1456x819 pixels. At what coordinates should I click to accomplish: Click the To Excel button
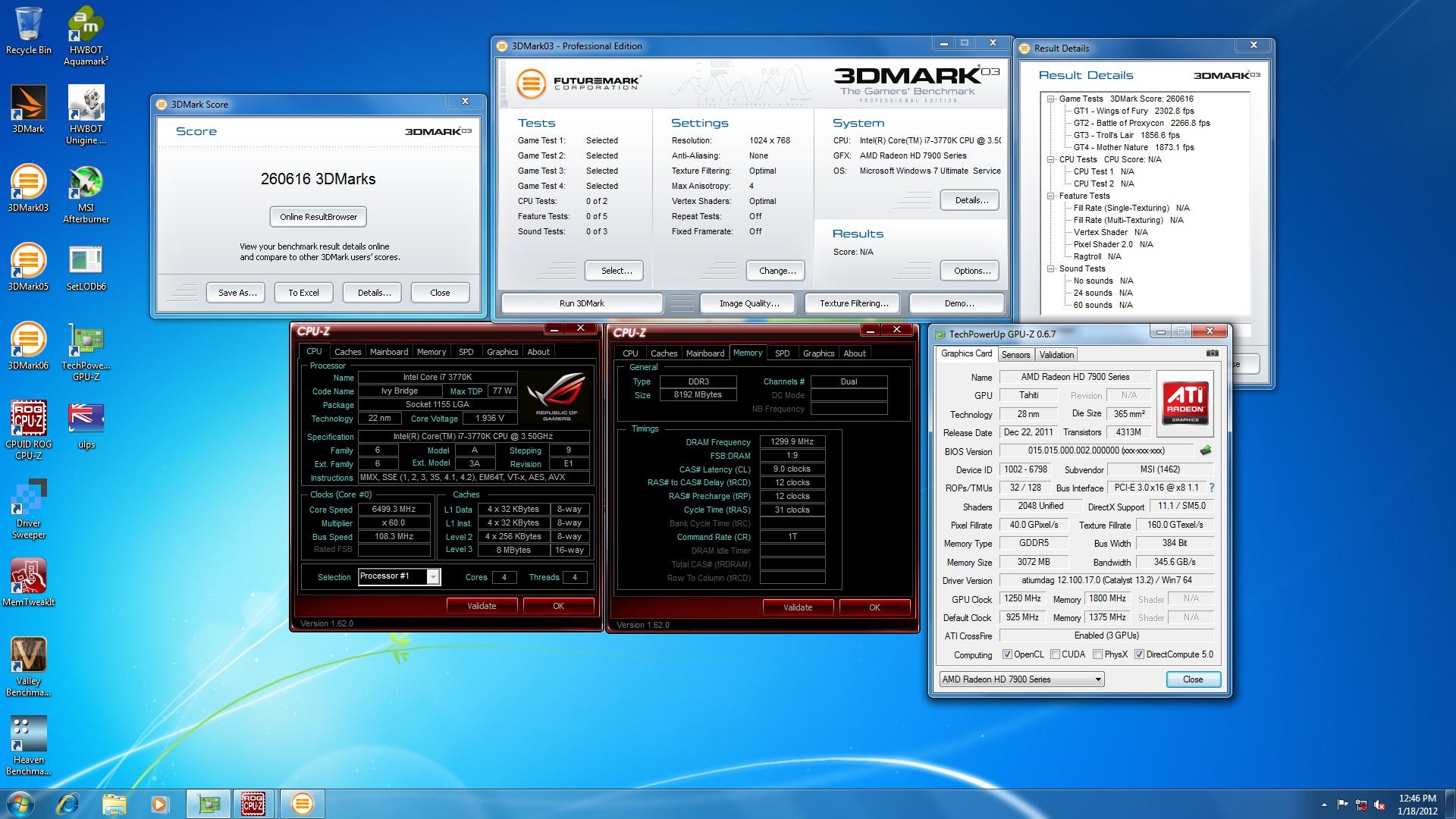(x=303, y=293)
